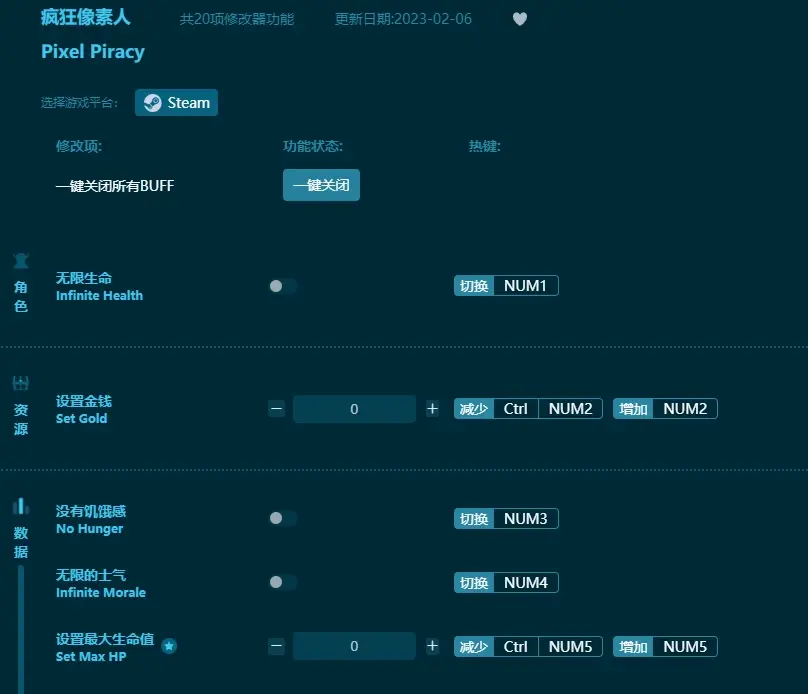Click the heart favorite icon
808x694 pixels.
pos(520,19)
